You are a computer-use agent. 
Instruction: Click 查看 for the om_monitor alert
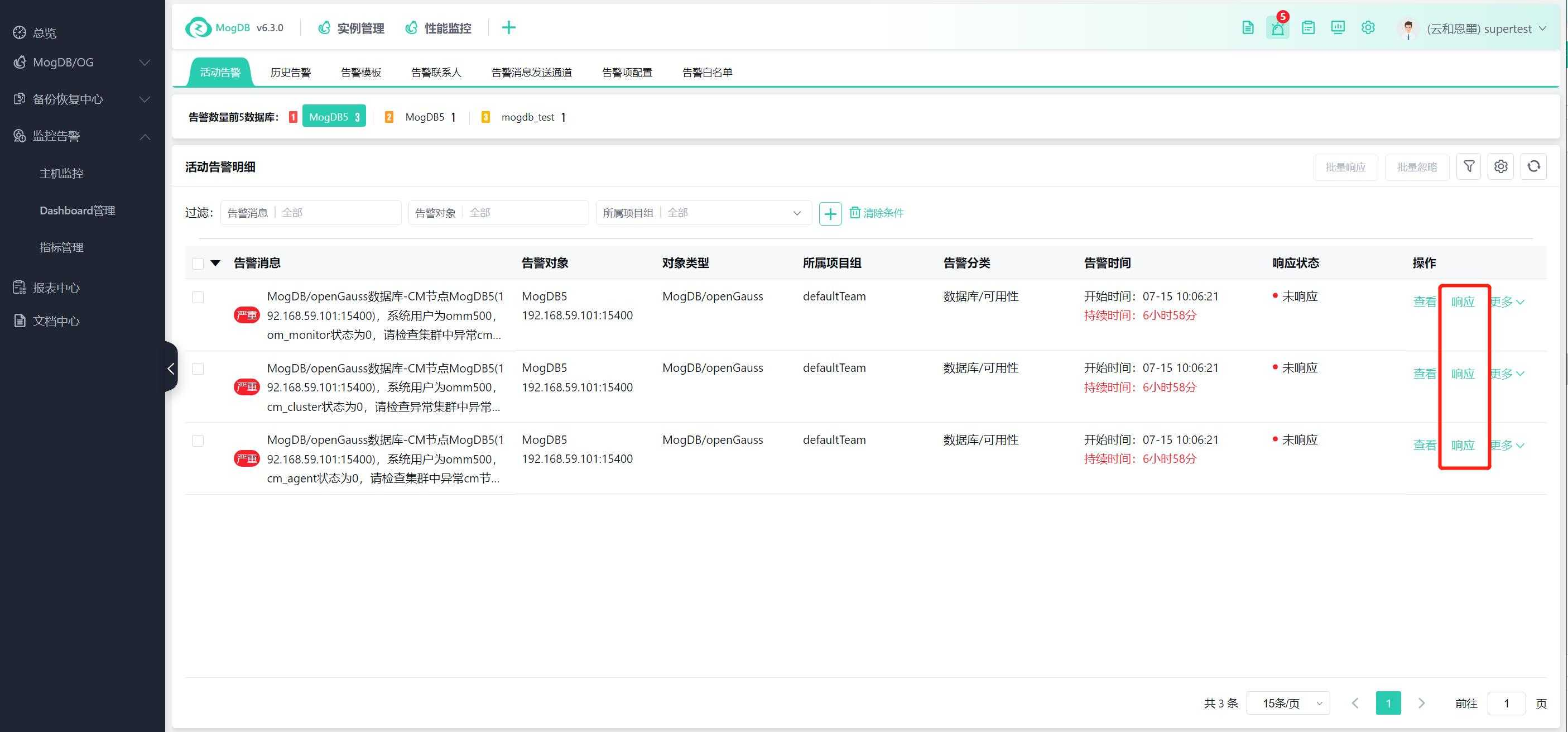click(x=1425, y=302)
